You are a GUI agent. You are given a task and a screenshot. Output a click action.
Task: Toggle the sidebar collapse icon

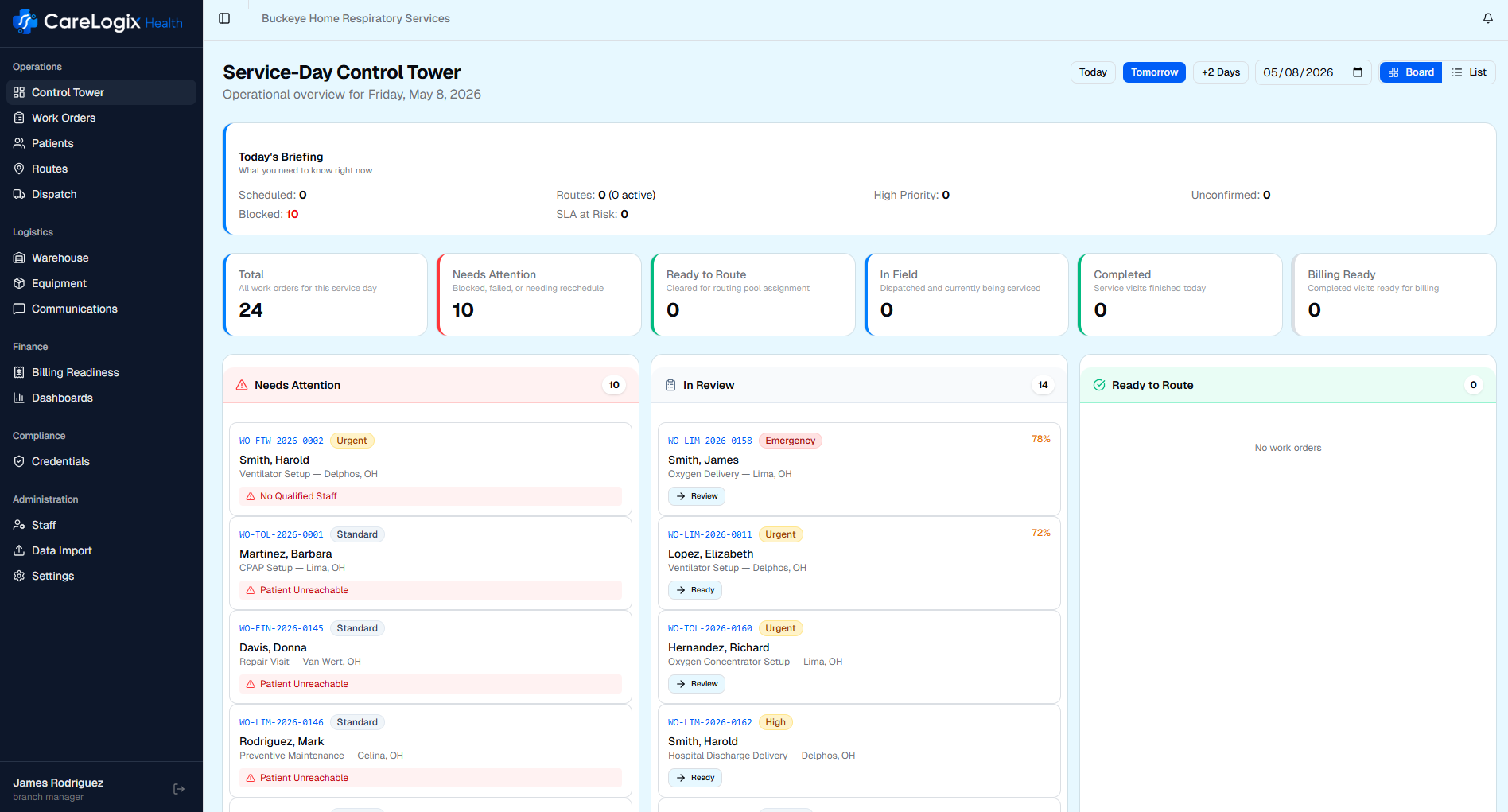[224, 18]
